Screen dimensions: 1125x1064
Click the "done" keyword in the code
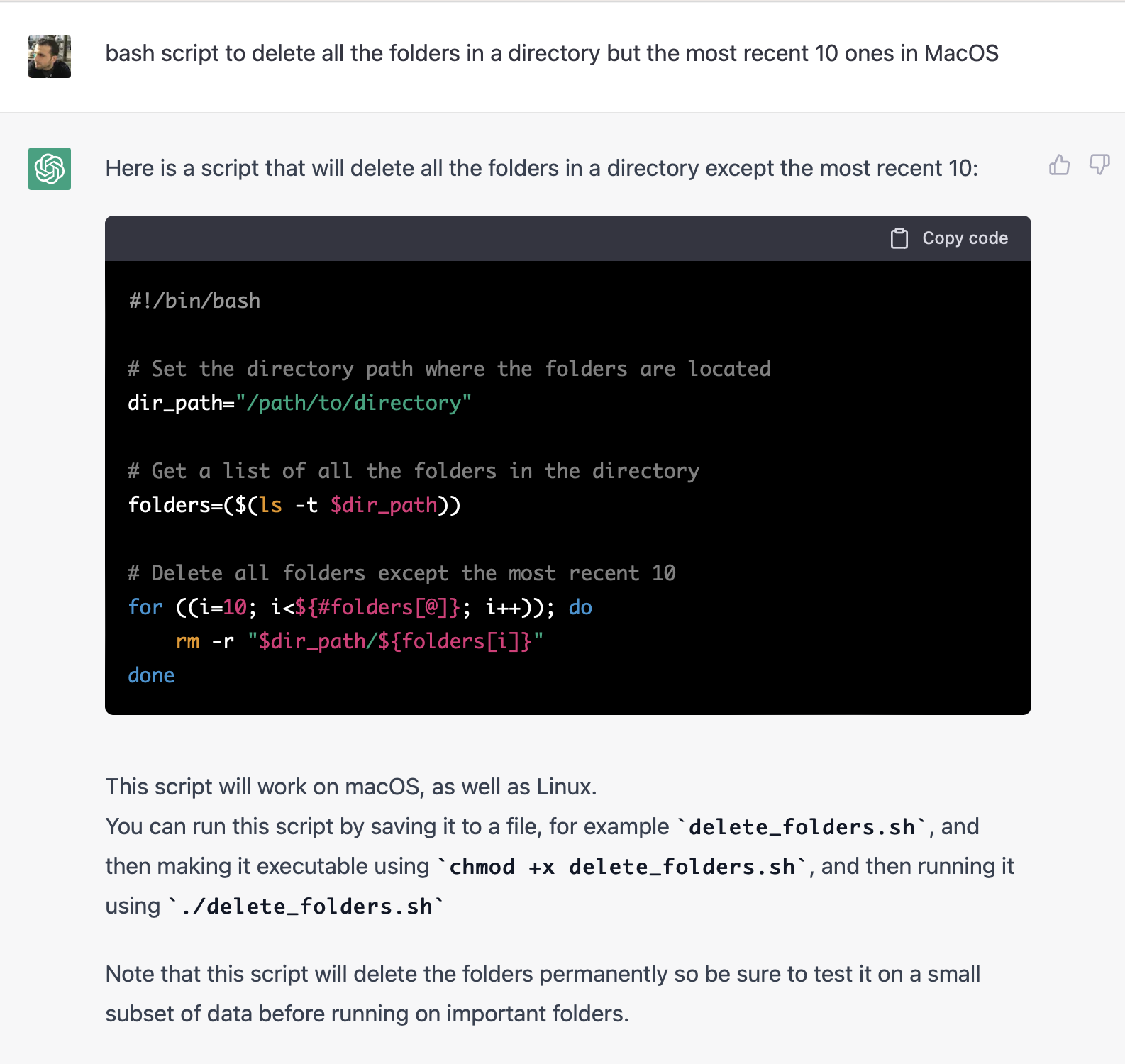coord(151,675)
